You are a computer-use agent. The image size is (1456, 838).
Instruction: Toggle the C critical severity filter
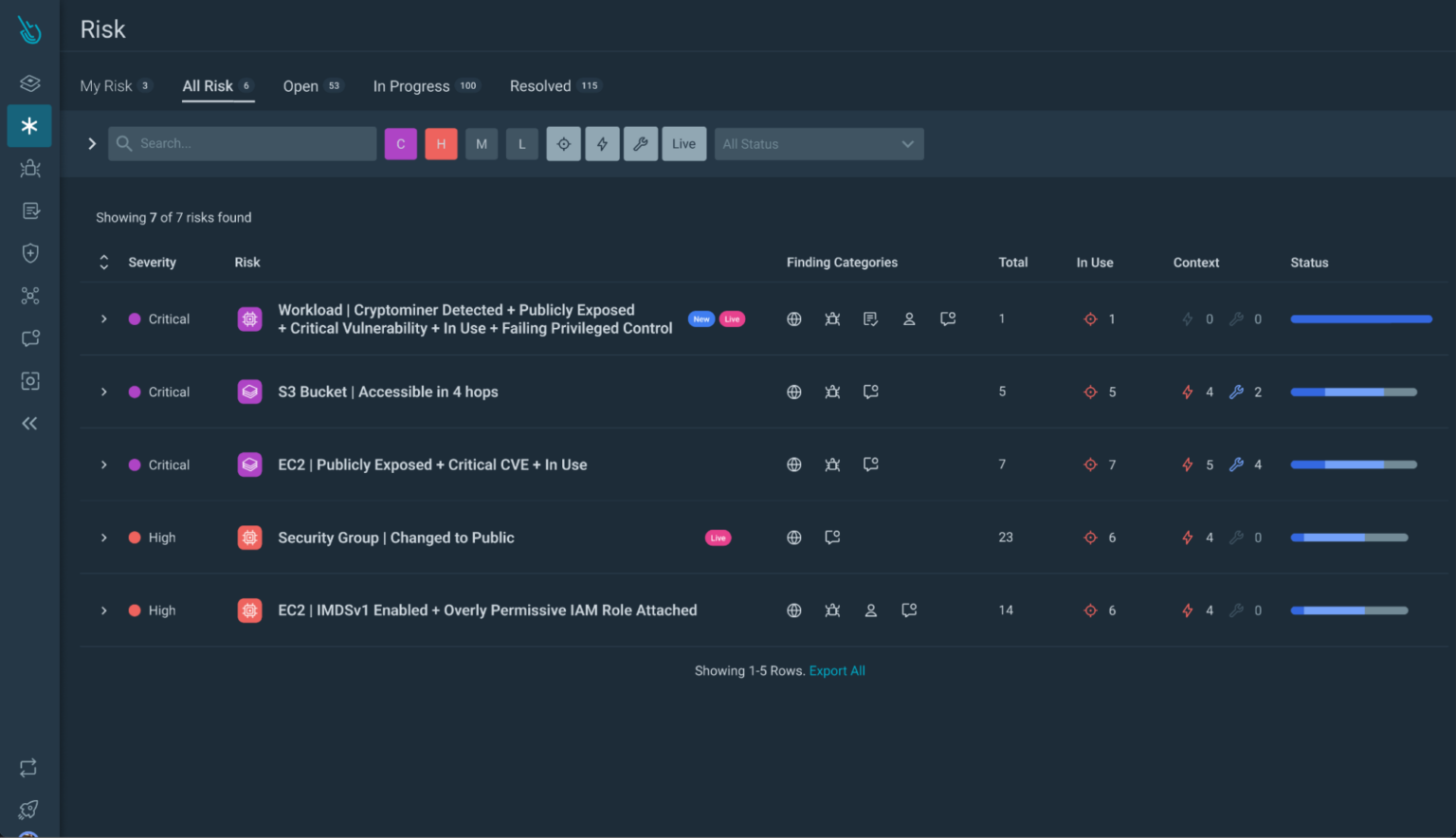[x=400, y=143]
